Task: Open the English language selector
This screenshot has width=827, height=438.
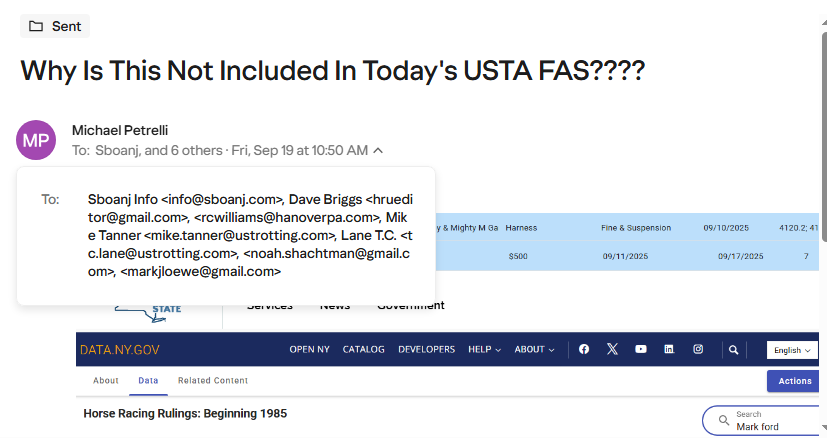Action: pyautogui.click(x=793, y=350)
